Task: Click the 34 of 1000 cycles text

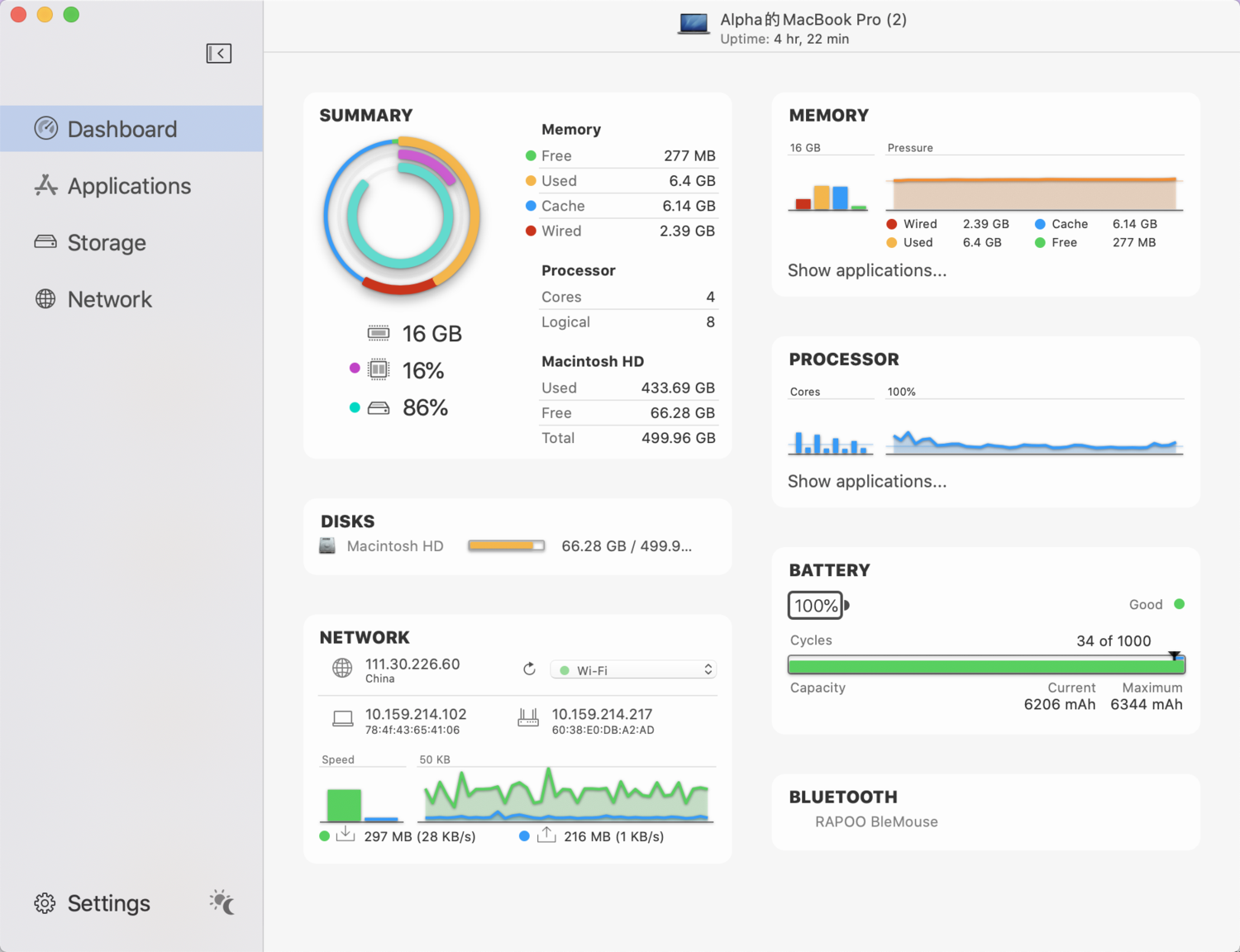Action: pos(1114,640)
